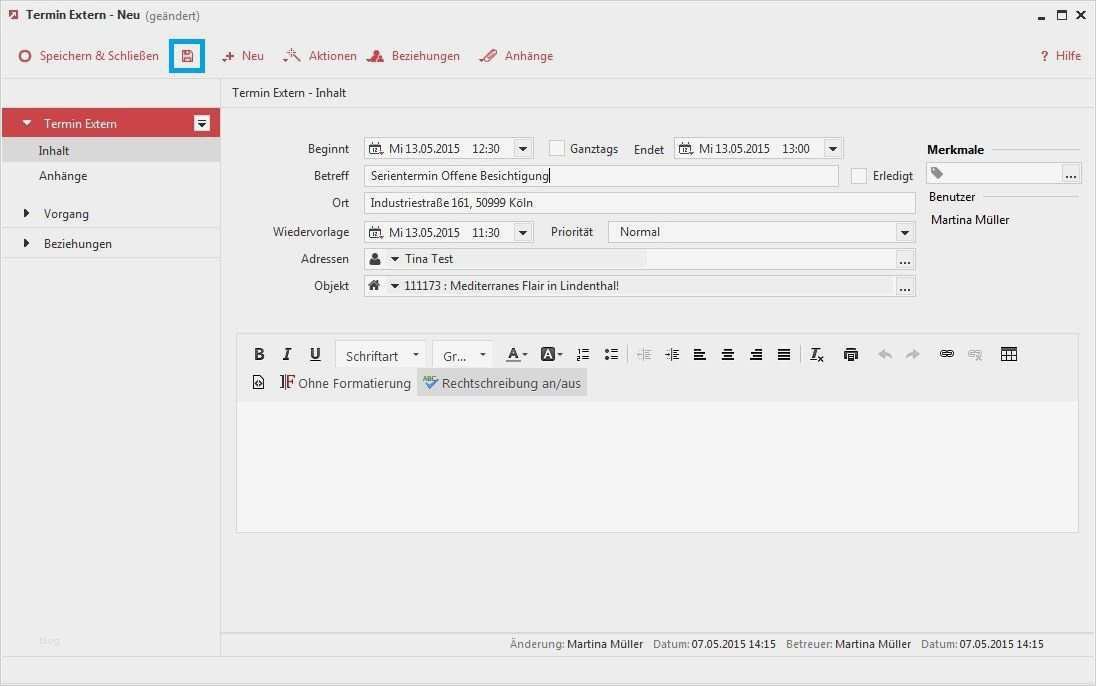Open the Aktionen menu
Image resolution: width=1096 pixels, height=686 pixels.
click(319, 56)
